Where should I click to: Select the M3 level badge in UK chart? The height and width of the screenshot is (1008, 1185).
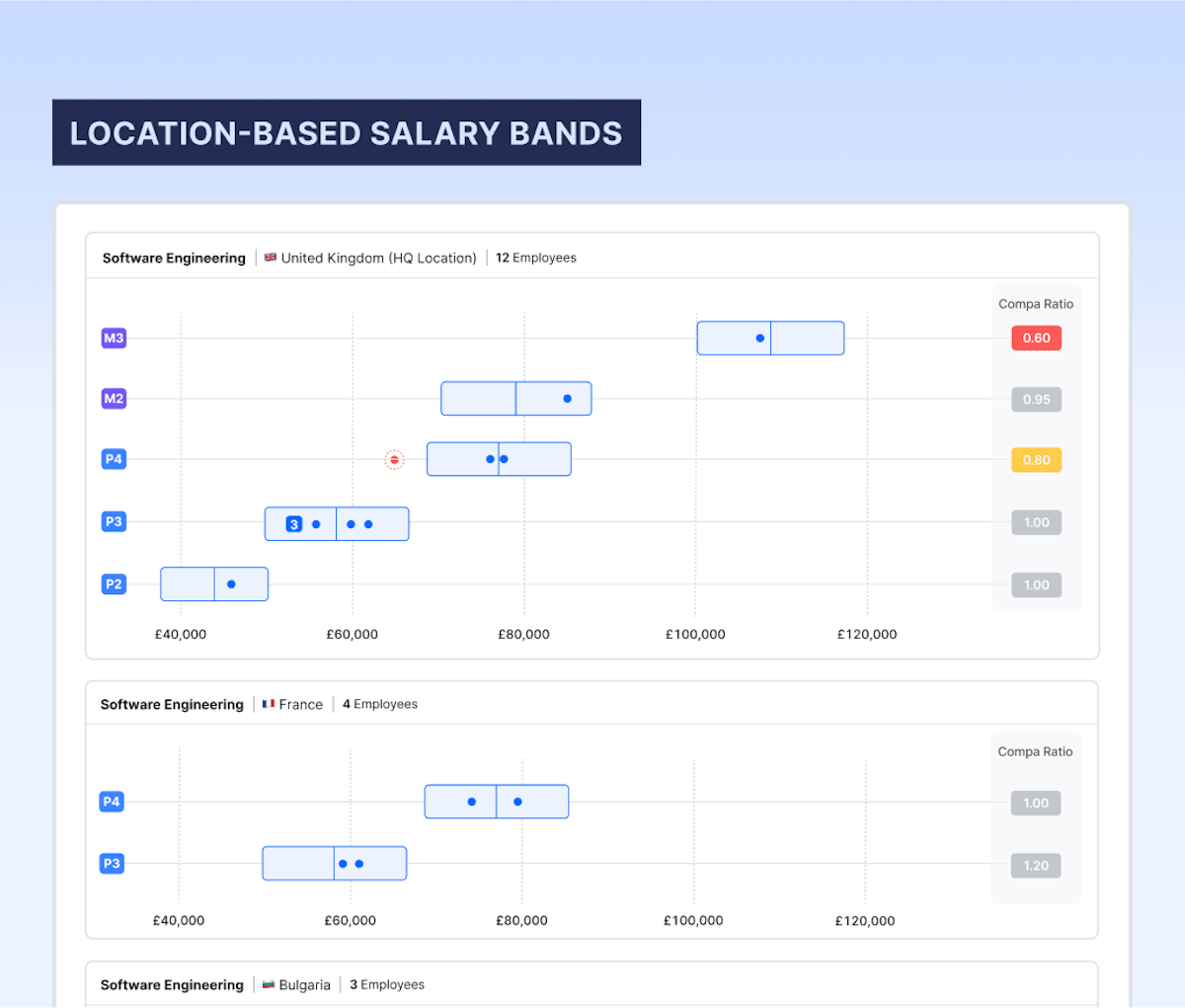click(114, 338)
